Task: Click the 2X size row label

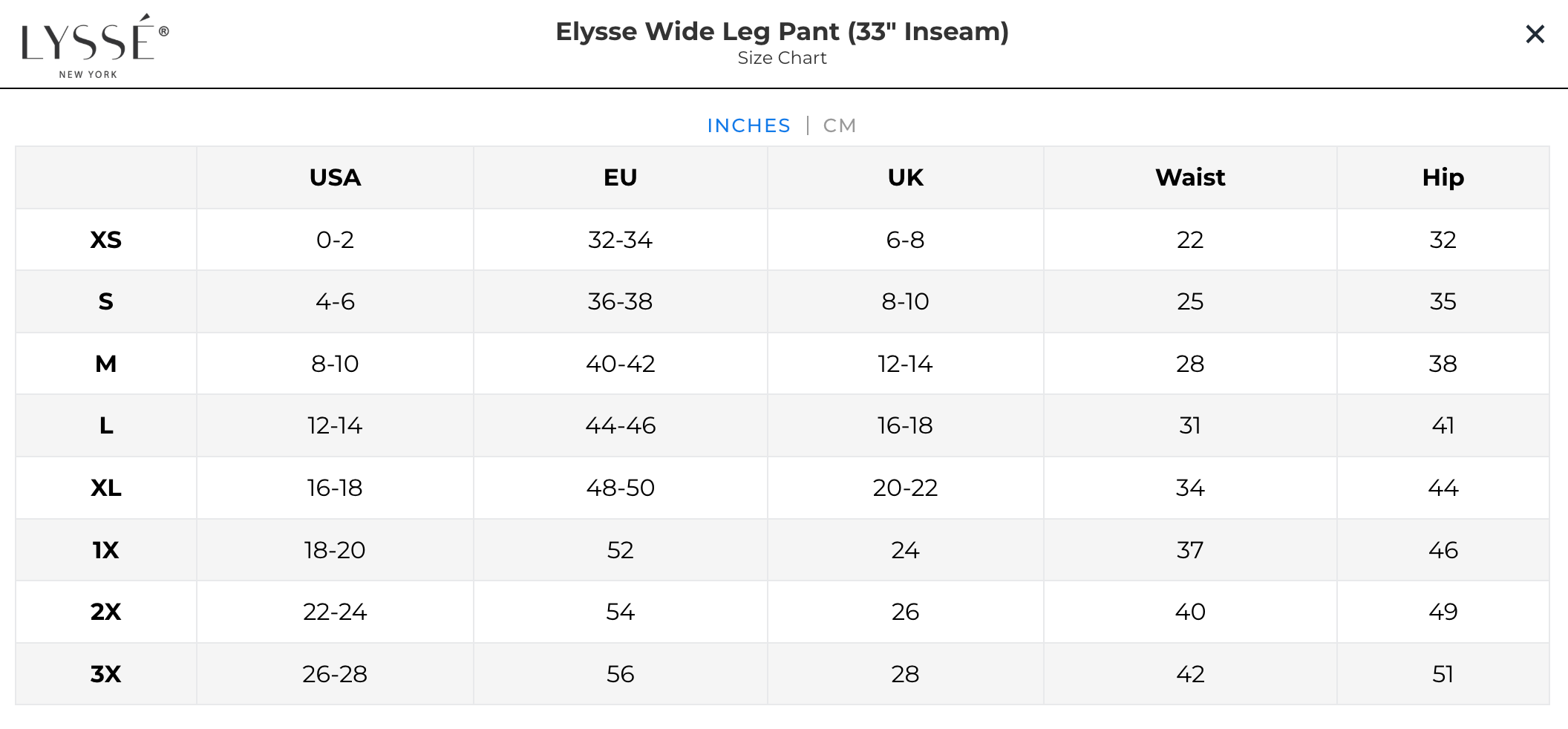Action: [105, 612]
